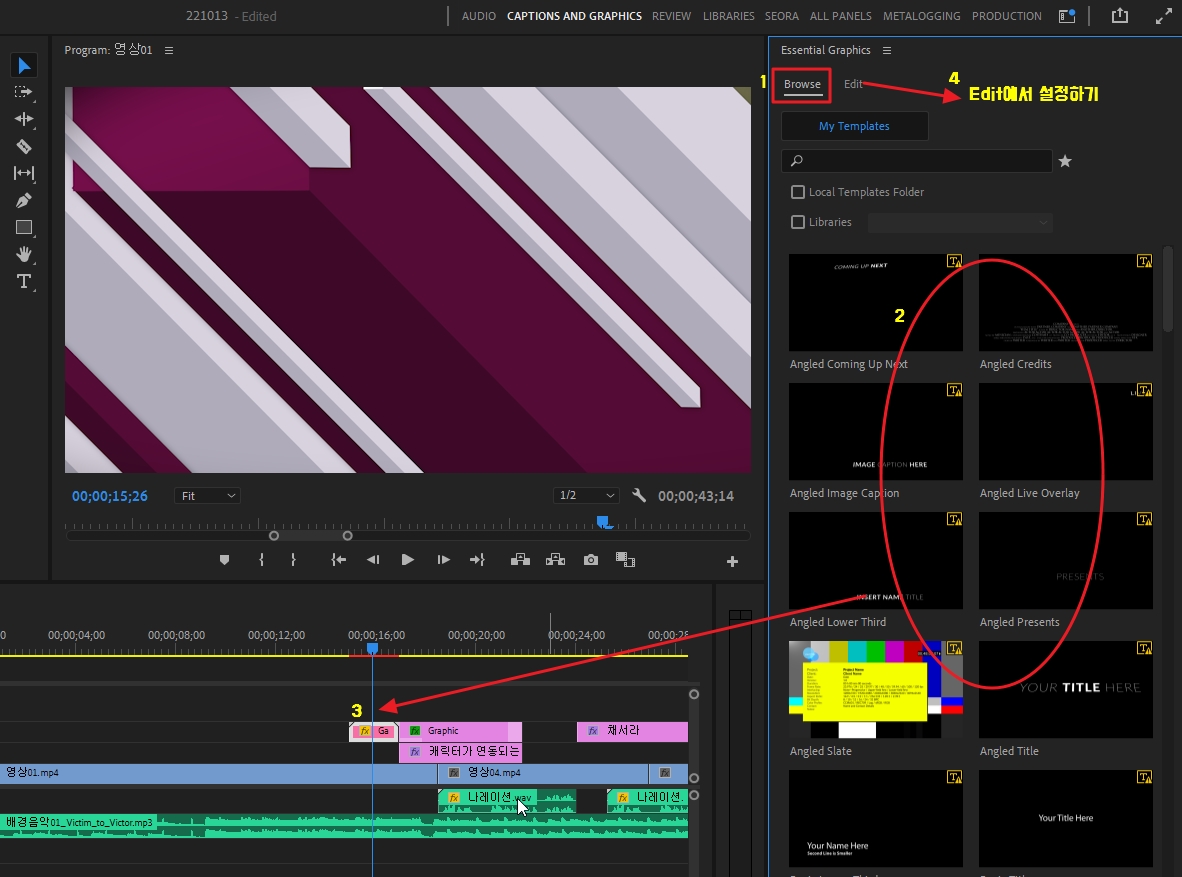1182x877 pixels.
Task: Click the Essential Graphics templates scrollbar
Action: [1168, 290]
